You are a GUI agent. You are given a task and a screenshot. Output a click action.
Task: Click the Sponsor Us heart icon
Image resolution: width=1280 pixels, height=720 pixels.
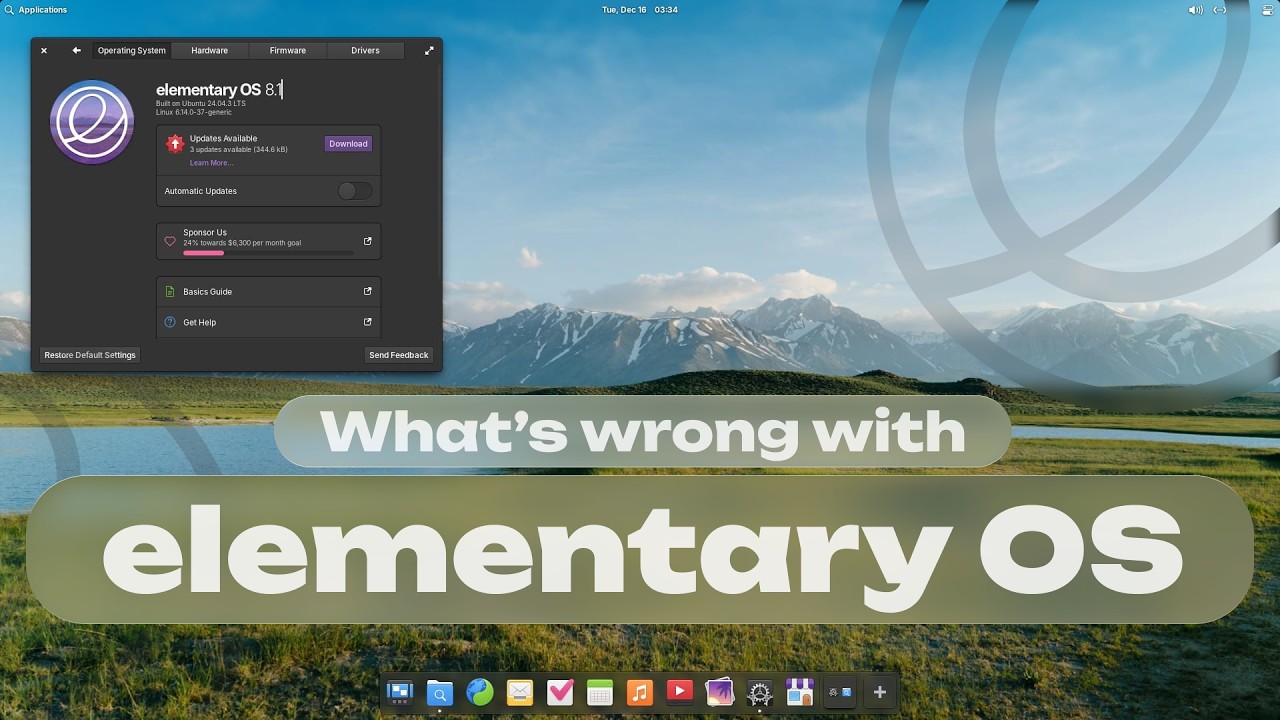pos(170,241)
